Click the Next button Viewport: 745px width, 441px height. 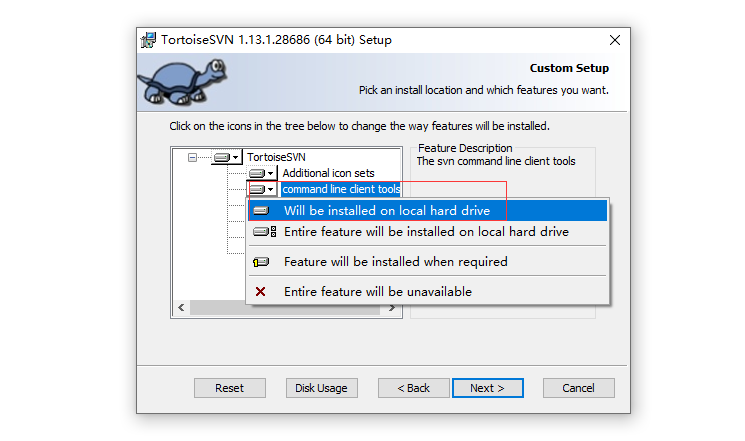(x=487, y=388)
